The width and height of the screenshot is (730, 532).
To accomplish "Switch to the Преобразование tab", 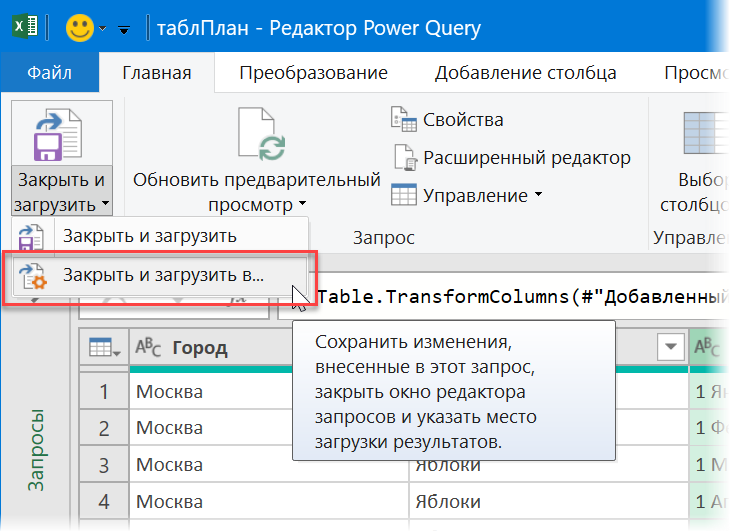I will coord(313,73).
